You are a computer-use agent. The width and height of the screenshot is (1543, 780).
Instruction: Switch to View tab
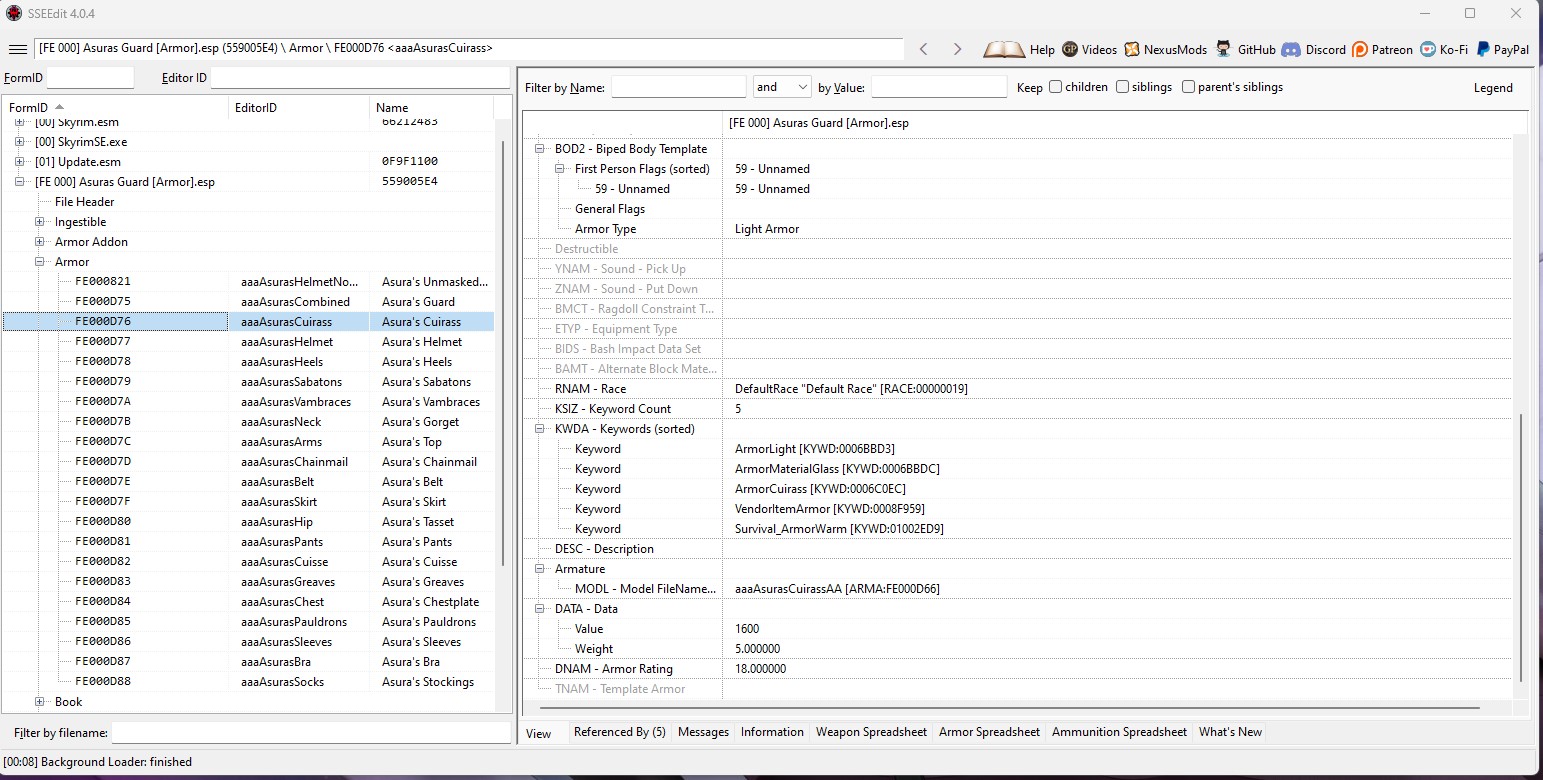pyautogui.click(x=539, y=733)
